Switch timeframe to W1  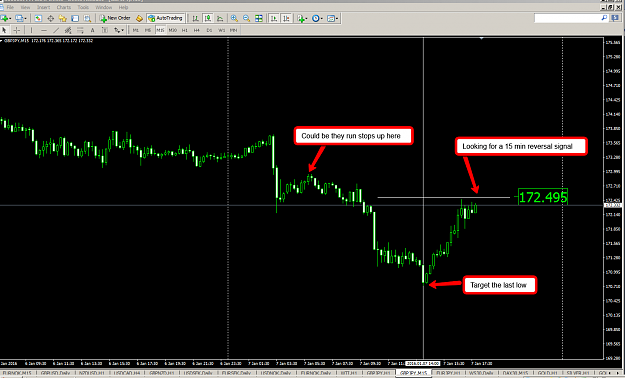(222, 30)
